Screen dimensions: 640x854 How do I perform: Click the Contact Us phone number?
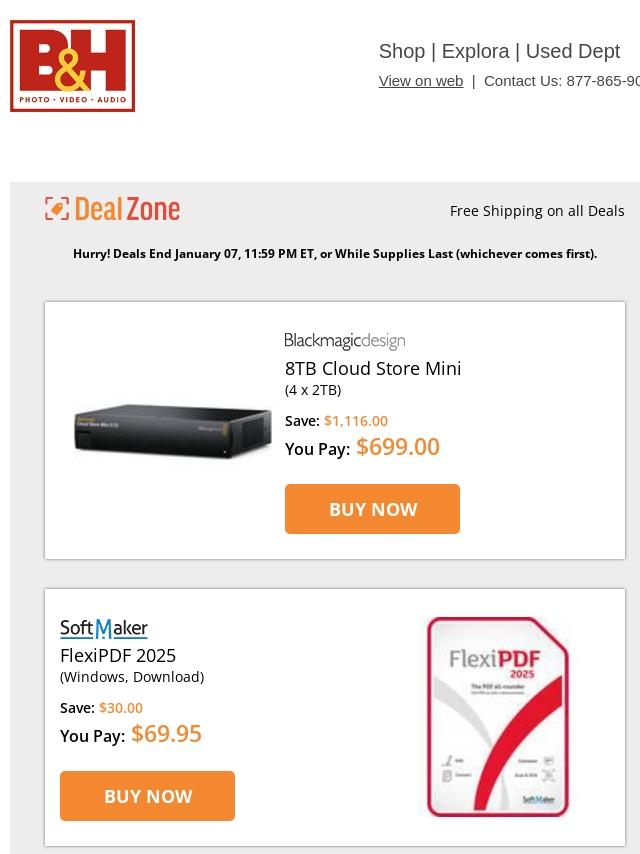pyautogui.click(x=602, y=81)
